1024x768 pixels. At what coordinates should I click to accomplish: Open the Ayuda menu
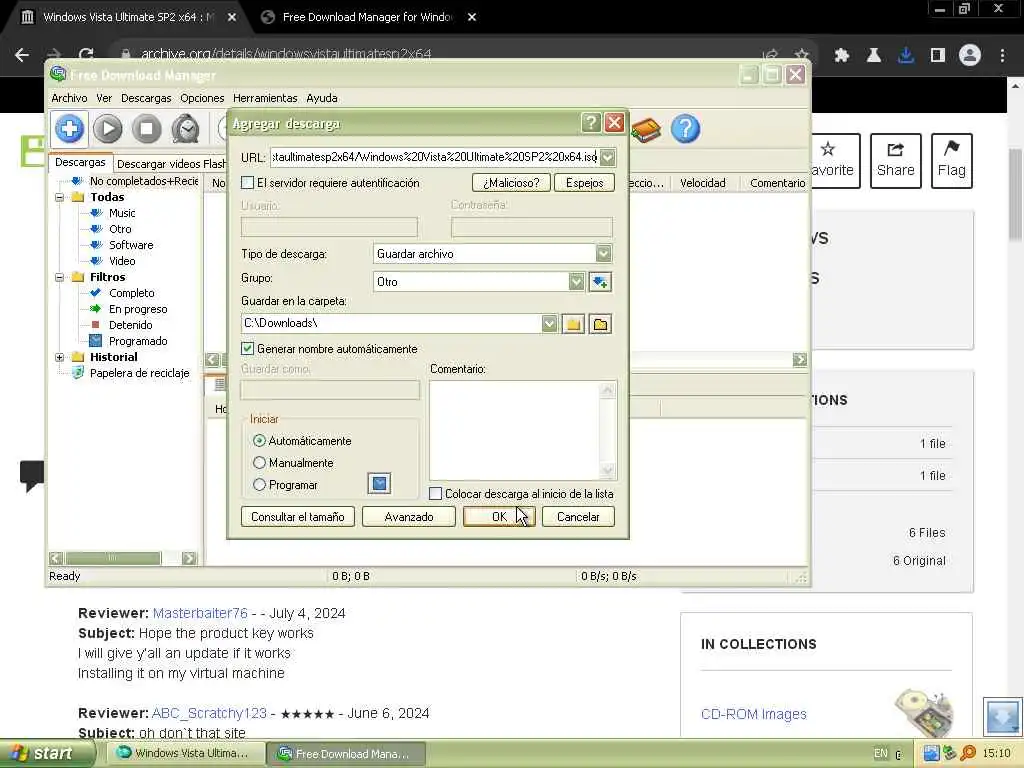click(x=322, y=98)
